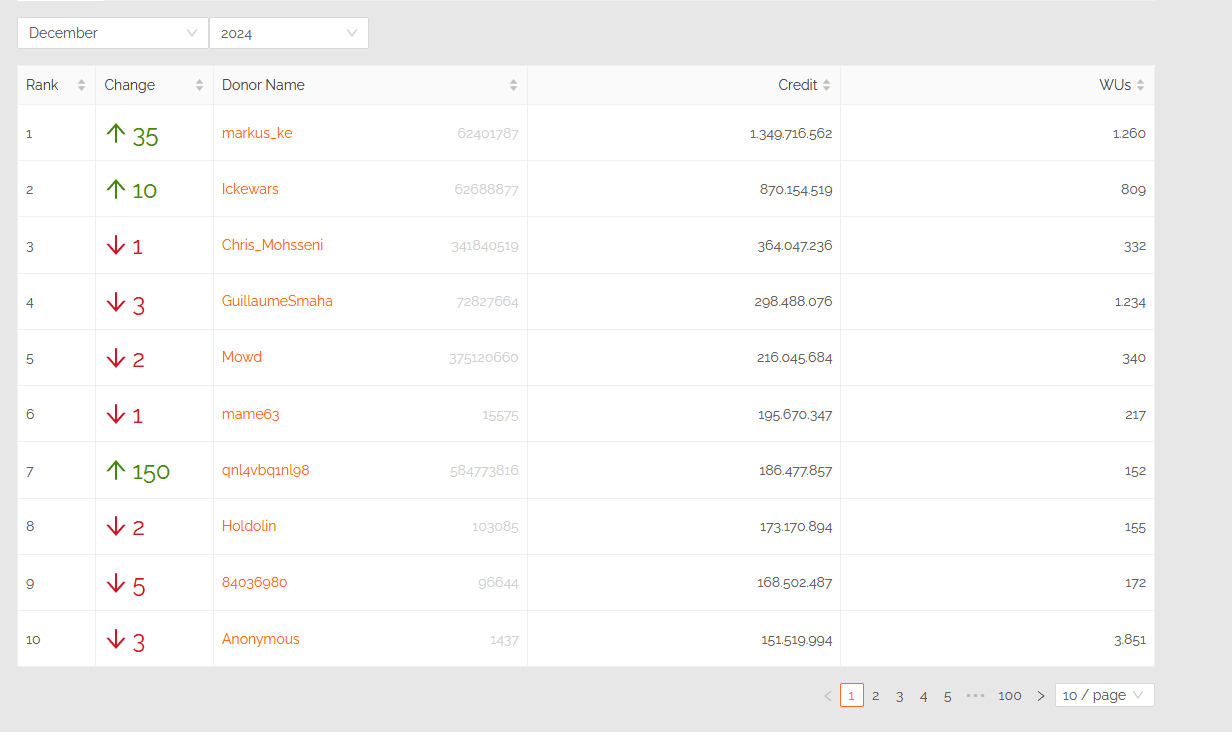Click WUs value 1.234
Viewport: 1232px width, 732px height.
tap(1130, 302)
